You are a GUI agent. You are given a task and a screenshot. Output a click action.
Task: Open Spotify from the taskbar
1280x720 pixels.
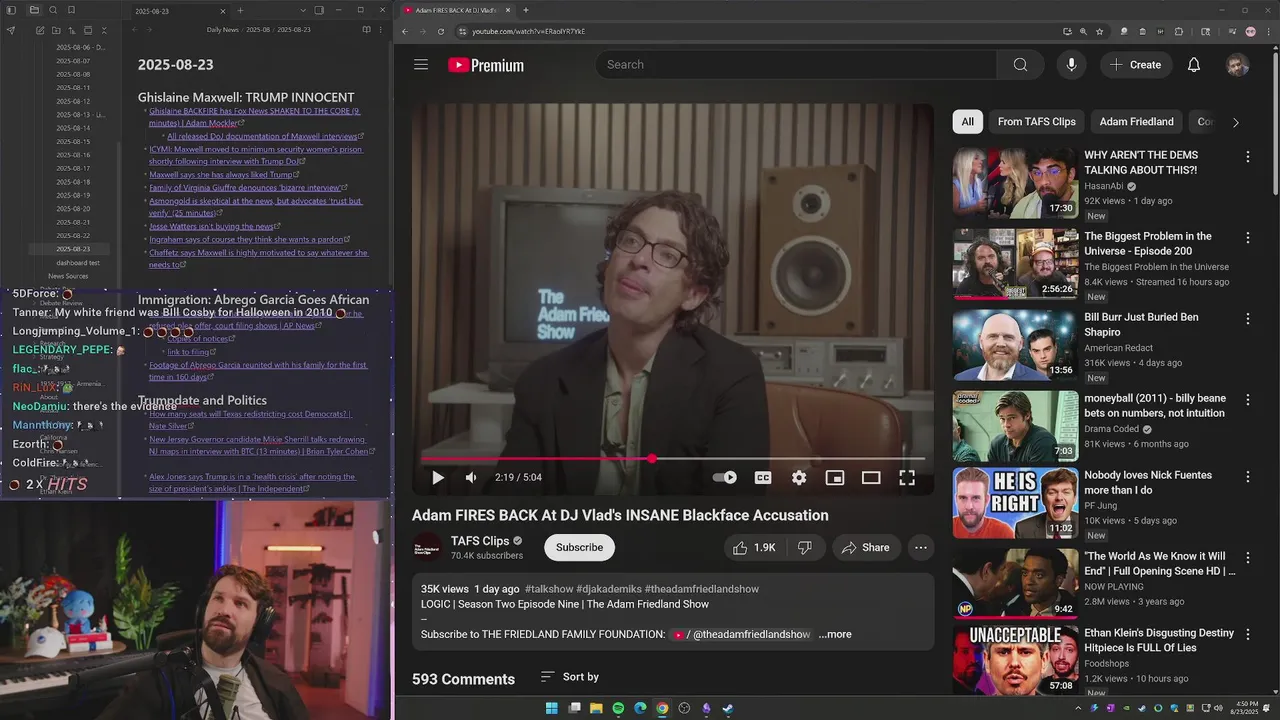pos(618,708)
